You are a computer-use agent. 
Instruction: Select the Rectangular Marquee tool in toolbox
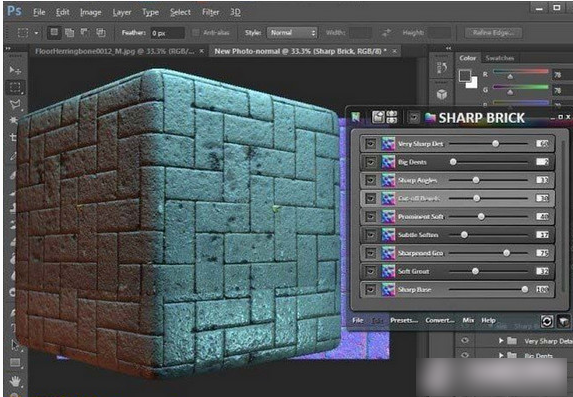pos(15,87)
